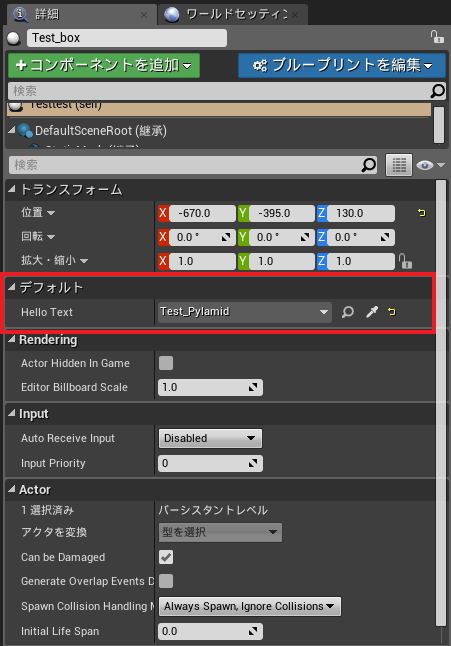
Task: Click ブループリントを編集 button
Action: pos(342,66)
